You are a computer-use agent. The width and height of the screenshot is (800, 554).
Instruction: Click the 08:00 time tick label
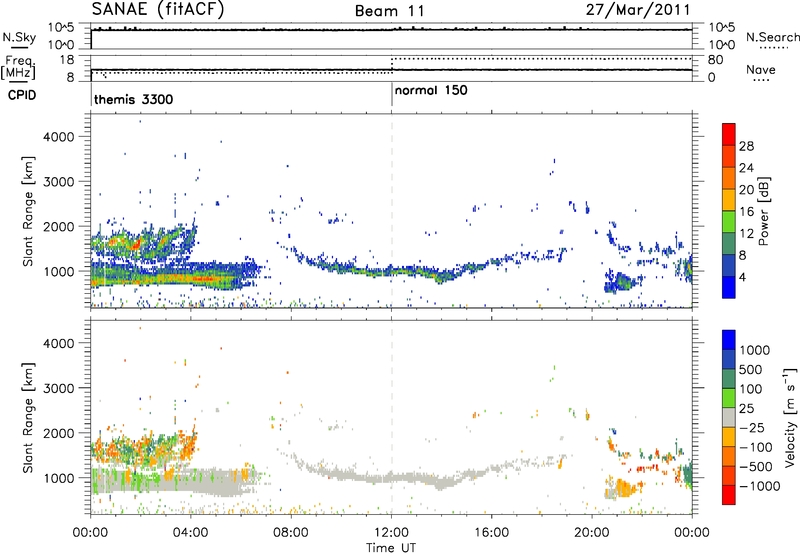pyautogui.click(x=291, y=533)
